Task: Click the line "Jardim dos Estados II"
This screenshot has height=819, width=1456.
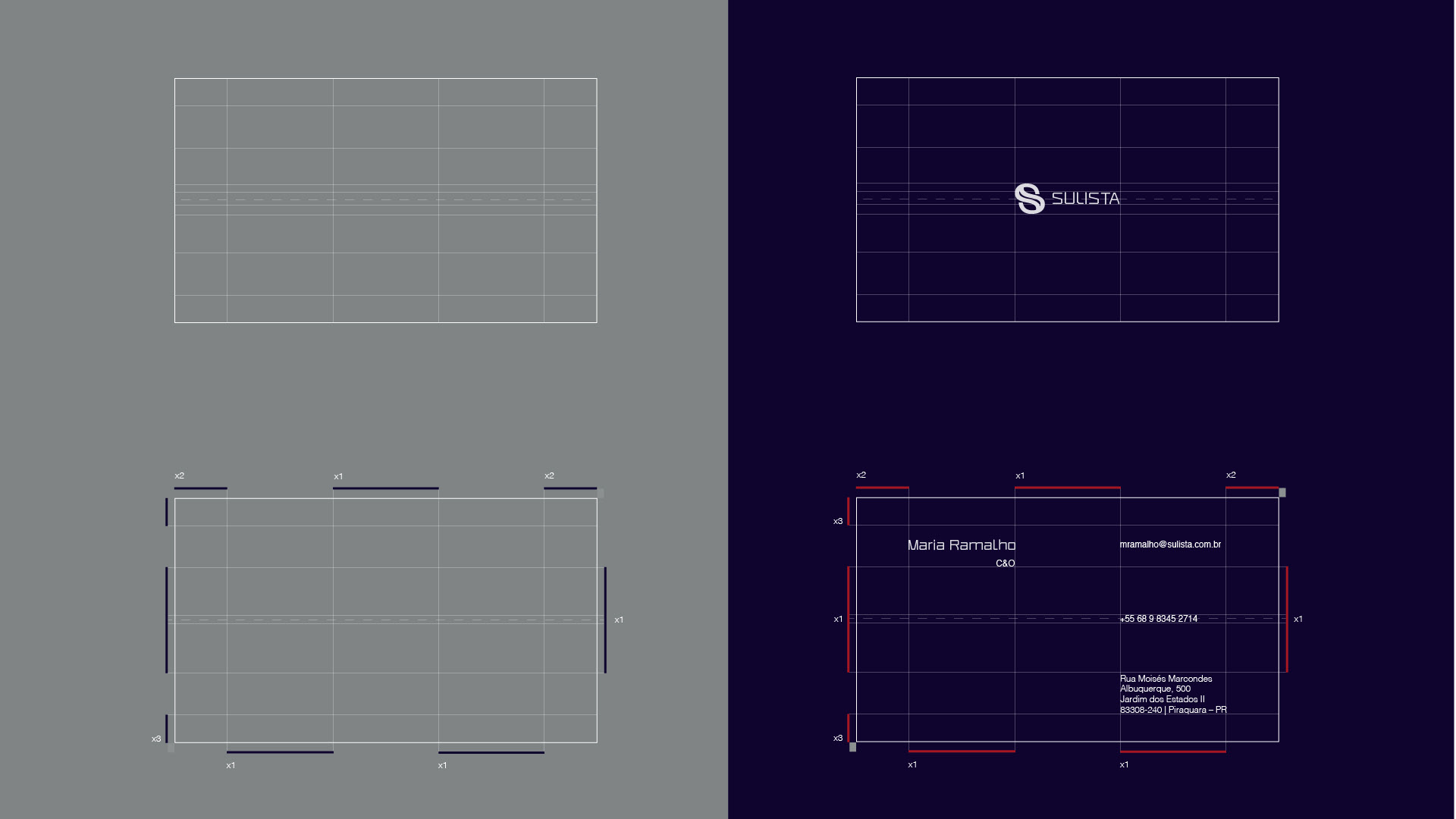Action: [1162, 699]
